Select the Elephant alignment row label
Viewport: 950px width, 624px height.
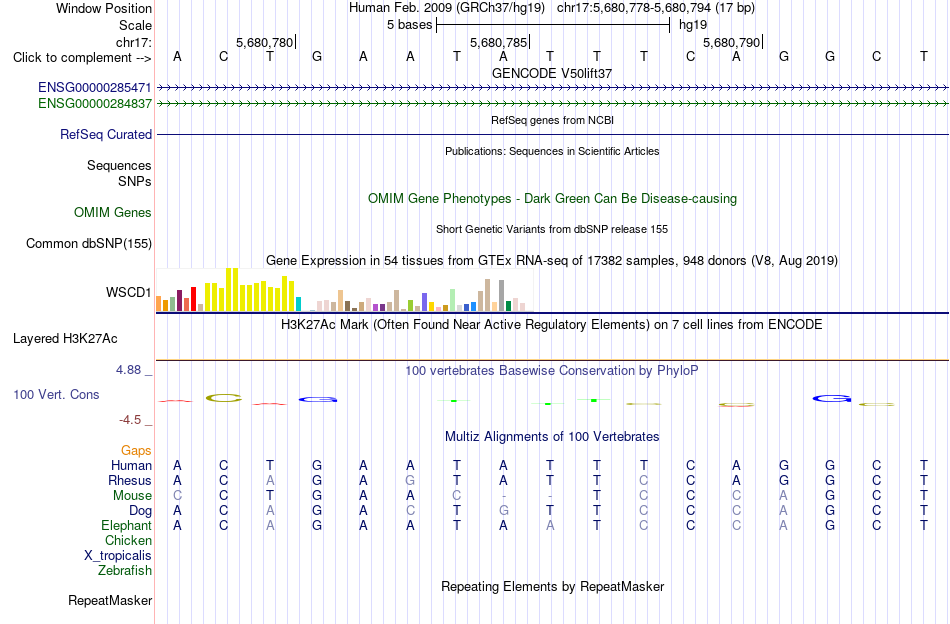(127, 526)
